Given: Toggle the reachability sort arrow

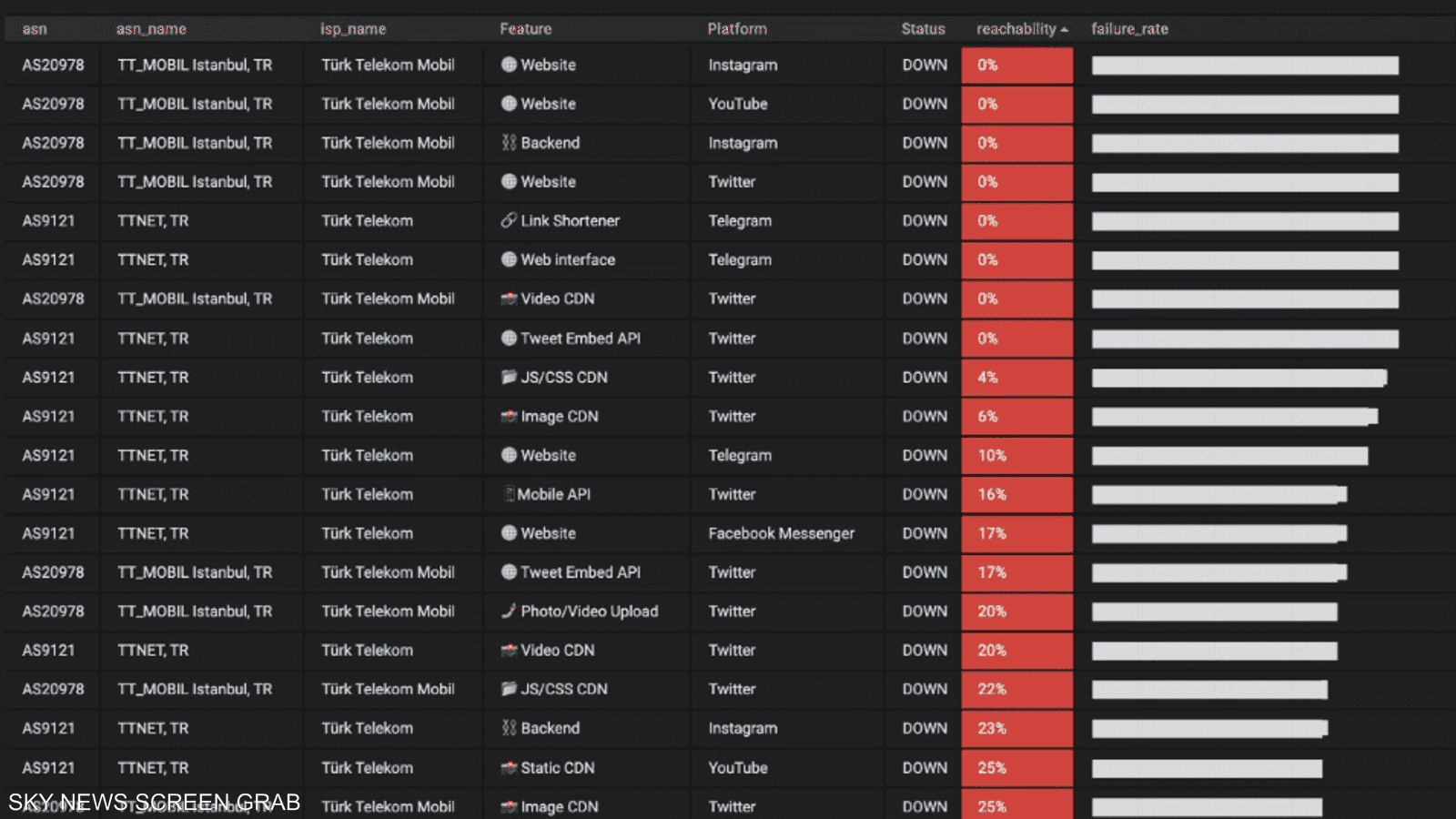Looking at the screenshot, I should tap(1064, 29).
